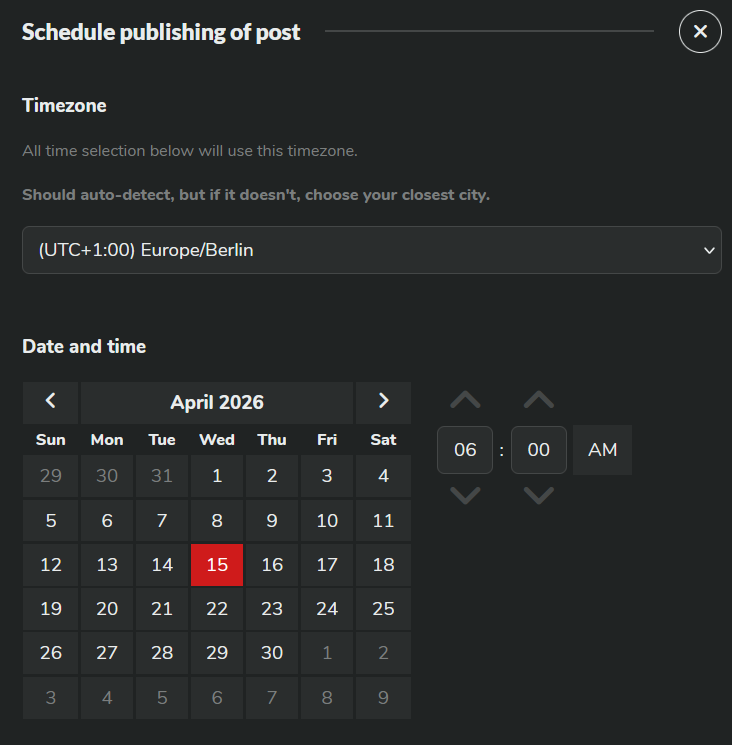This screenshot has height=745, width=732.
Task: Toggle AM/PM time period
Action: [x=602, y=450]
